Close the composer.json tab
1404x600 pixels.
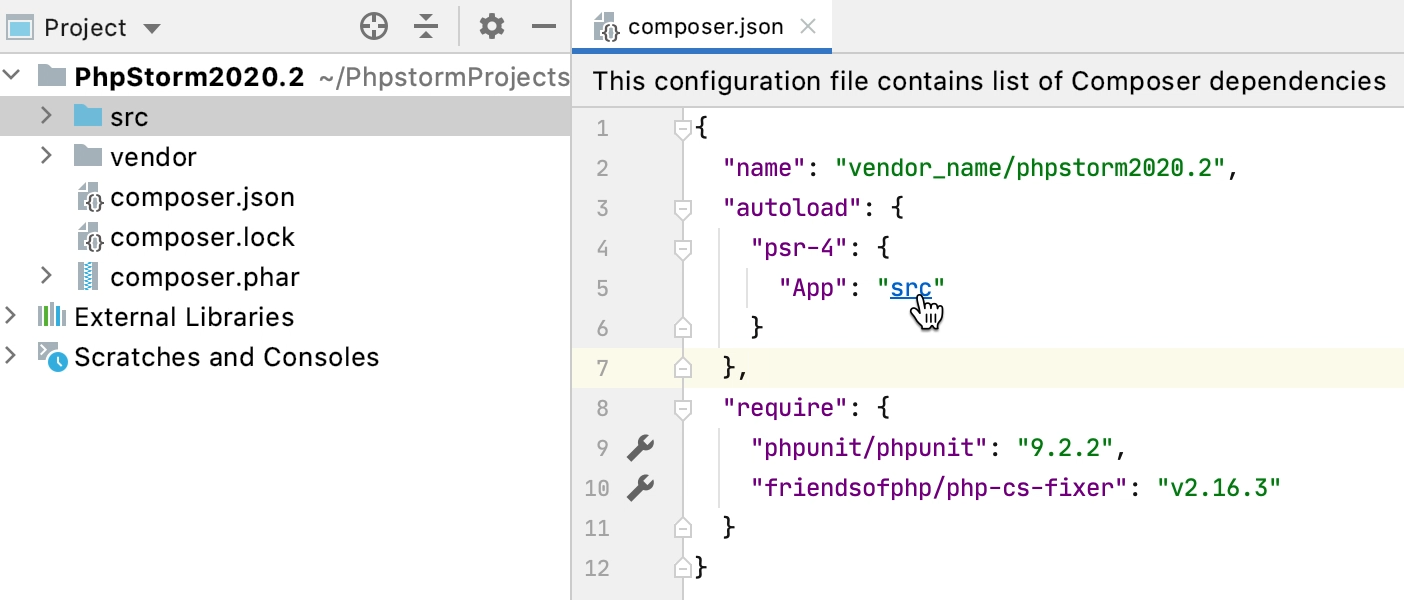point(809,27)
